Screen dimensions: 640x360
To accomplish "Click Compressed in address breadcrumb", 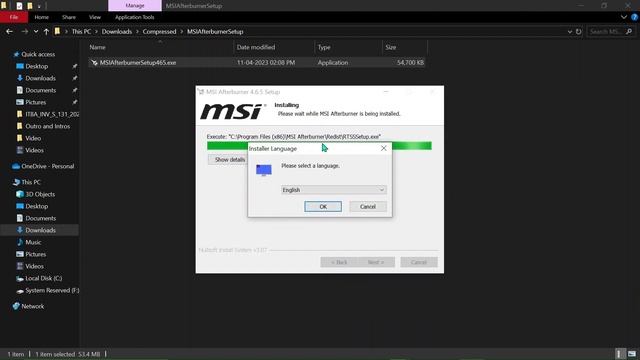I will pos(159,31).
